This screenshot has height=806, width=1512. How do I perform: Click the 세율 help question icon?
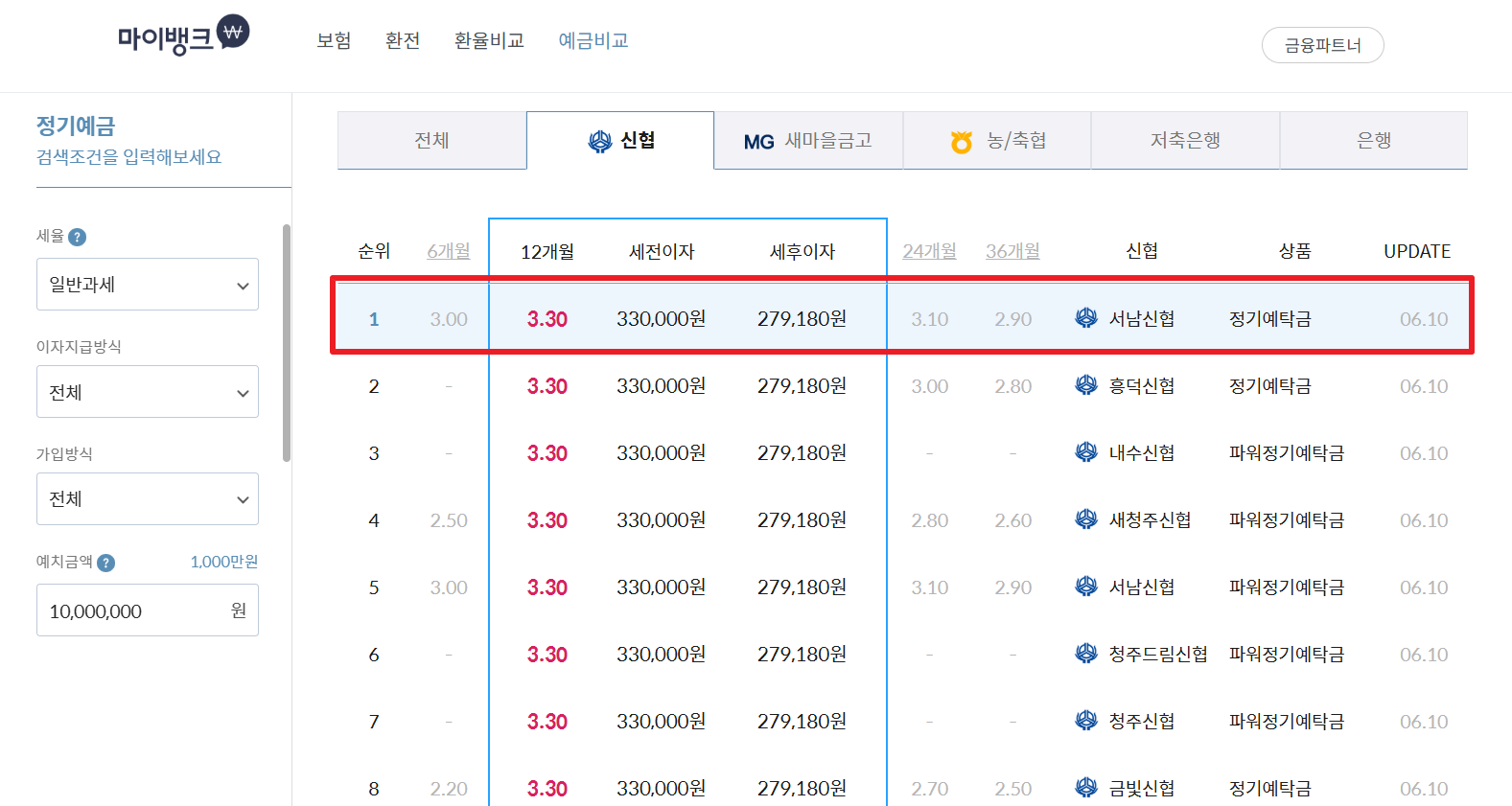click(x=78, y=238)
